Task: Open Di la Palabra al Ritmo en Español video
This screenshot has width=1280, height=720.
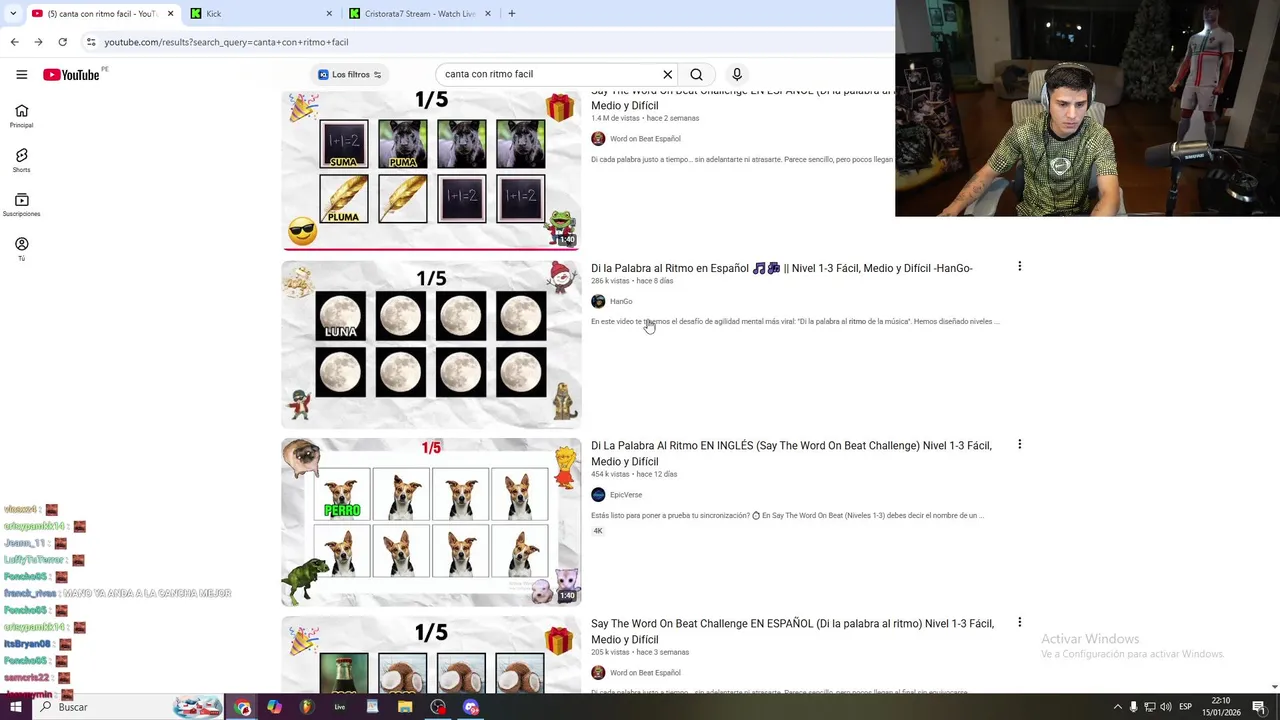Action: (x=781, y=268)
